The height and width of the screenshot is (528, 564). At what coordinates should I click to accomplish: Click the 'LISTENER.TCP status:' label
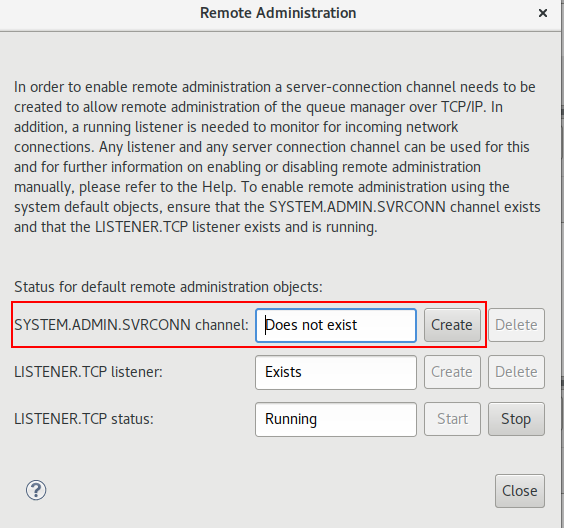pyautogui.click(x=84, y=419)
